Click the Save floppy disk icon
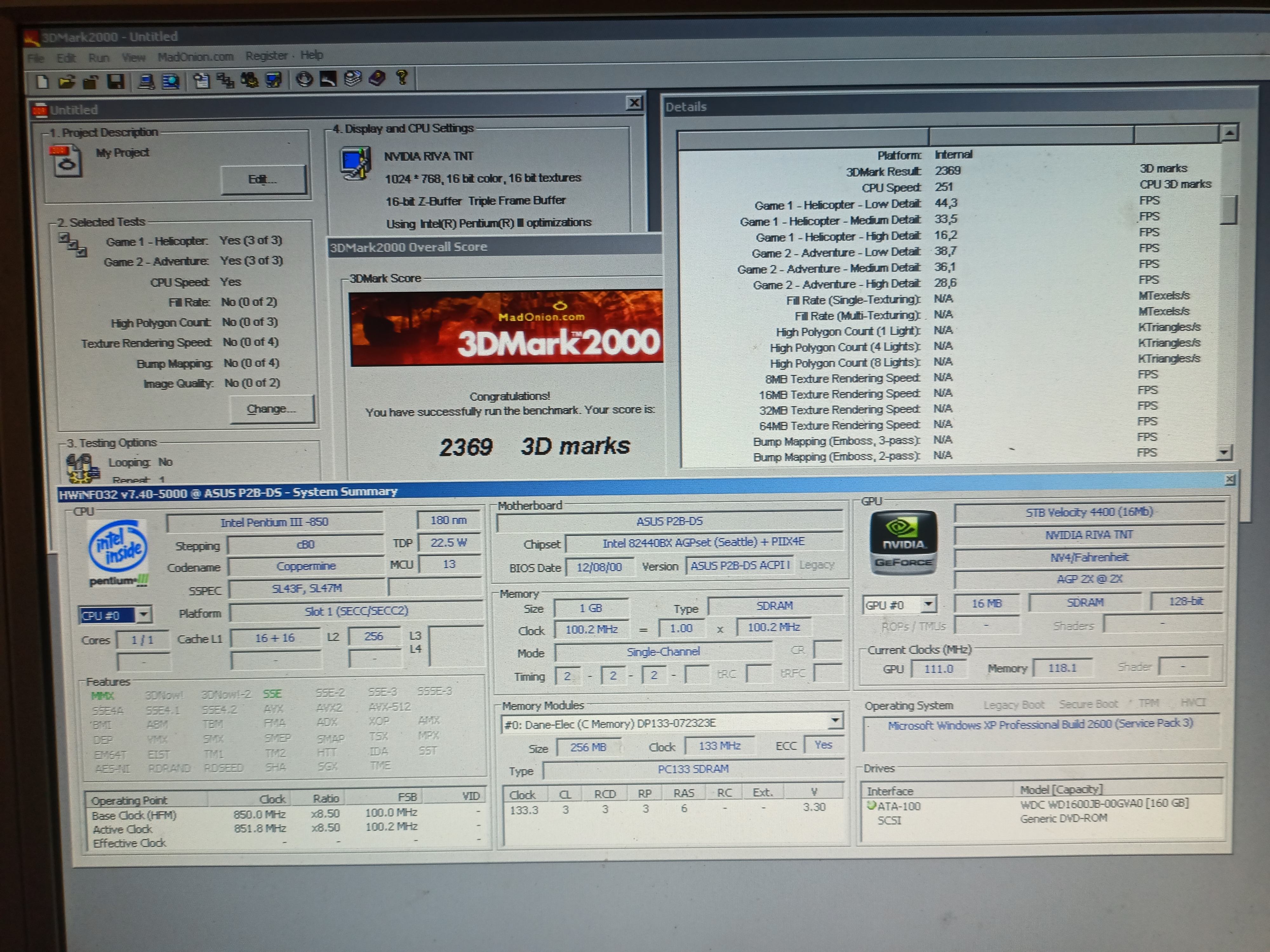Viewport: 1270px width, 952px height. (x=116, y=82)
